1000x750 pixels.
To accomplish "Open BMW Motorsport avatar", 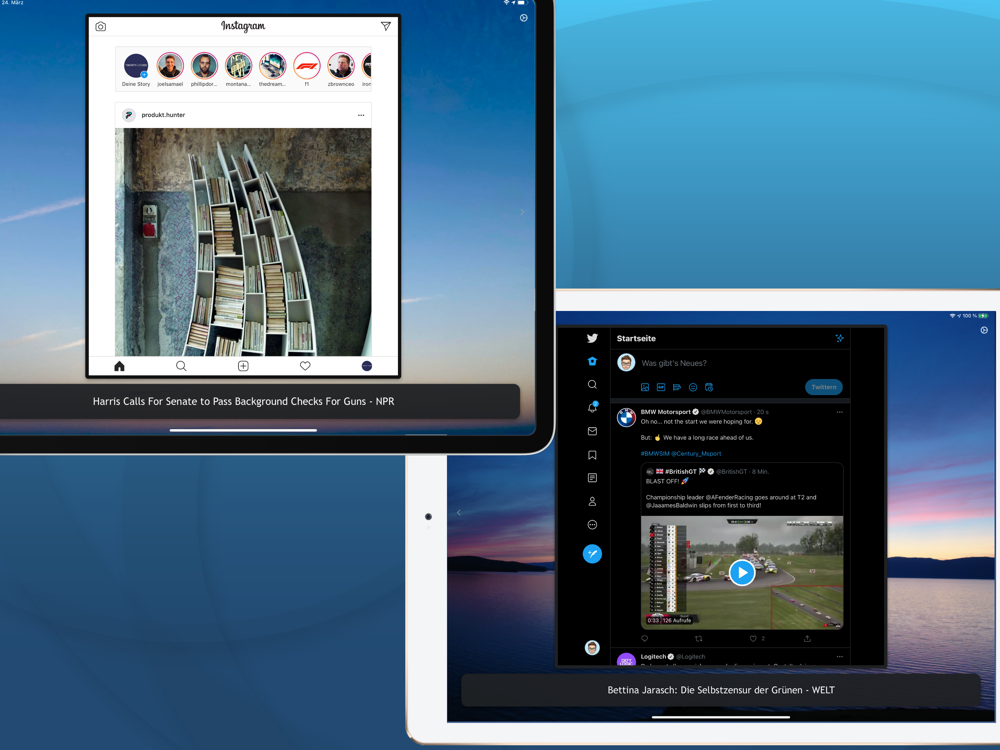I will (x=626, y=418).
